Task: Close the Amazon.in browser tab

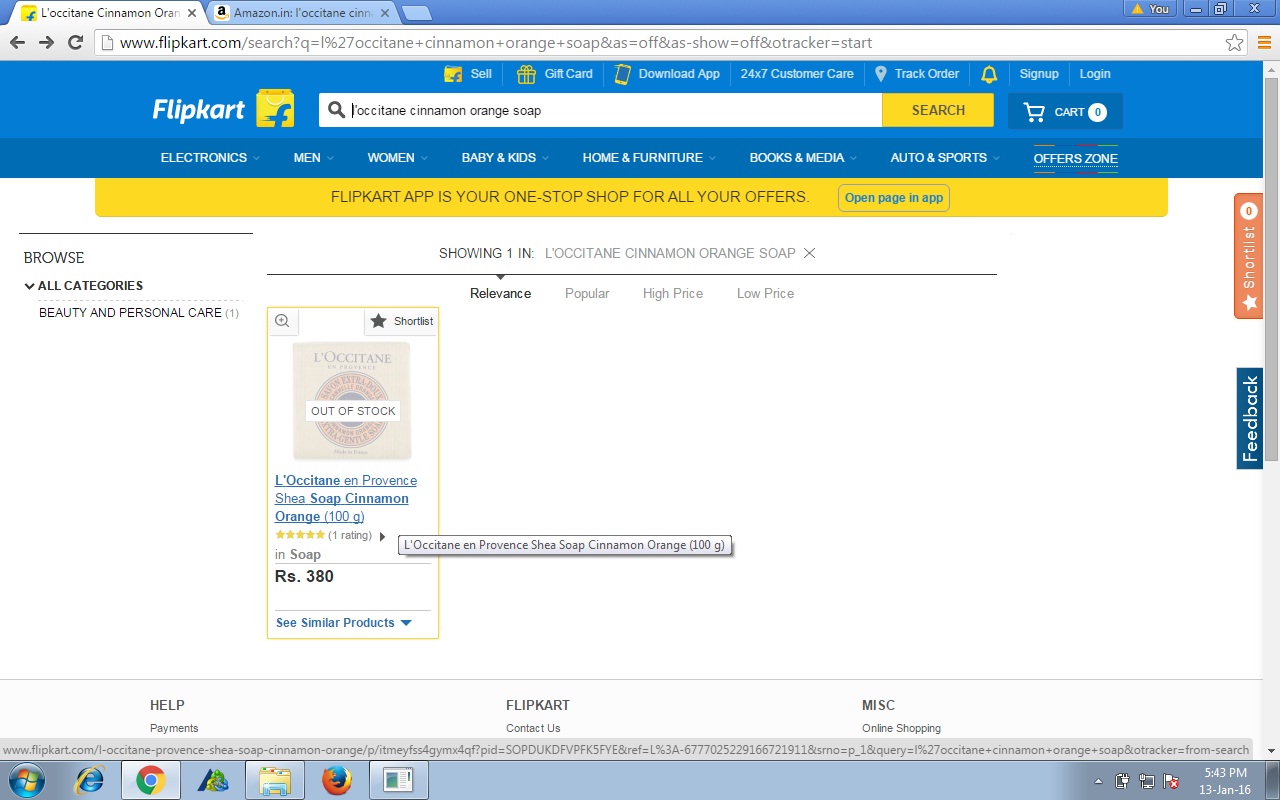Action: (384, 13)
